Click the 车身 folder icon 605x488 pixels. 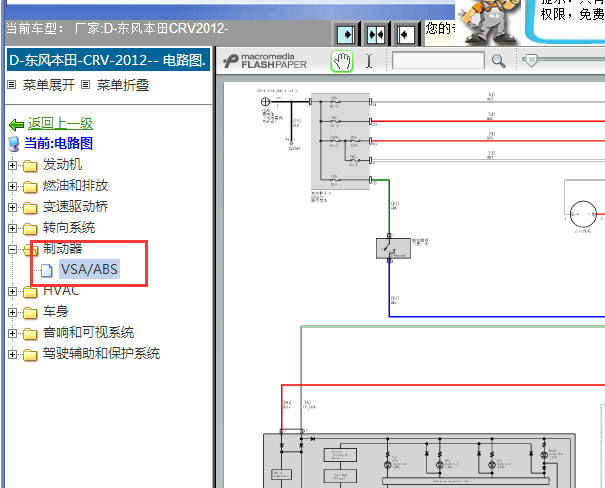pos(30,312)
